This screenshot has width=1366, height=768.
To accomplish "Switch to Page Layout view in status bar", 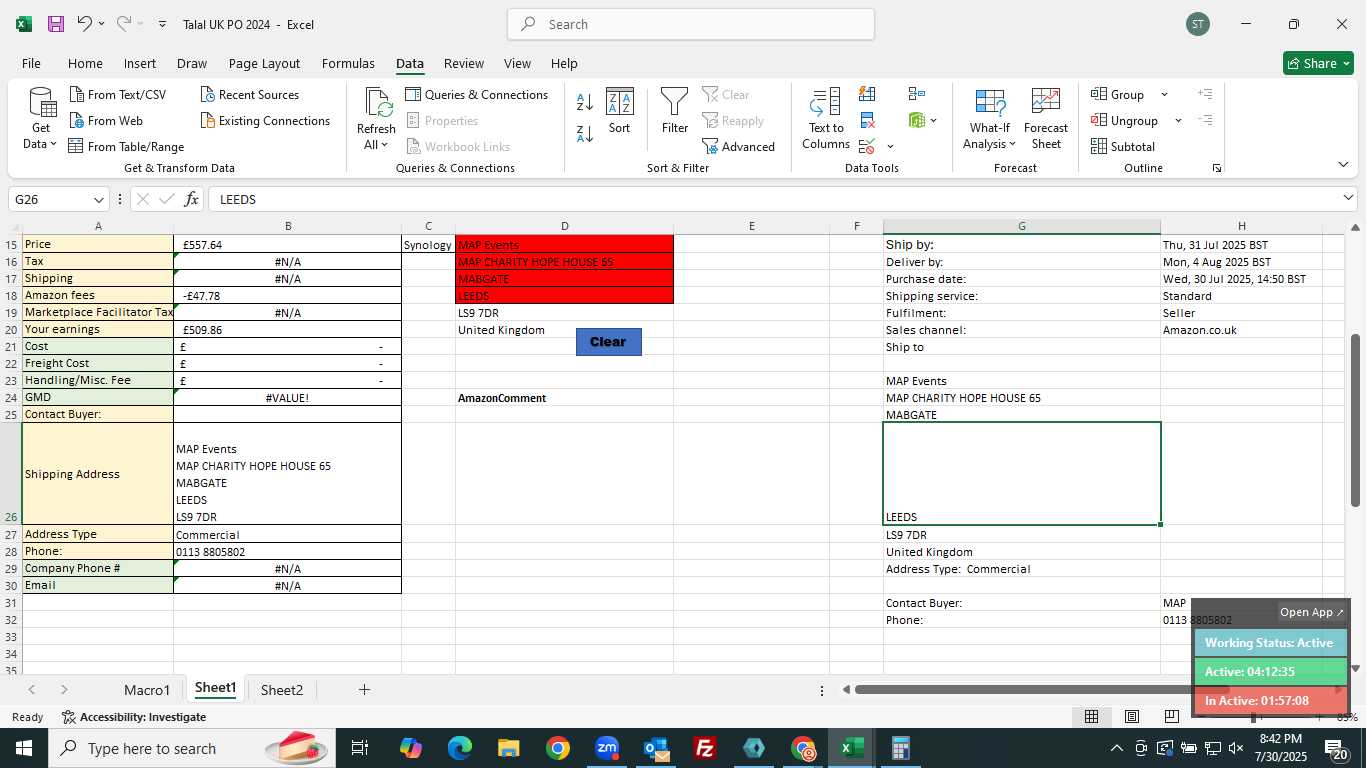I will click(1131, 716).
